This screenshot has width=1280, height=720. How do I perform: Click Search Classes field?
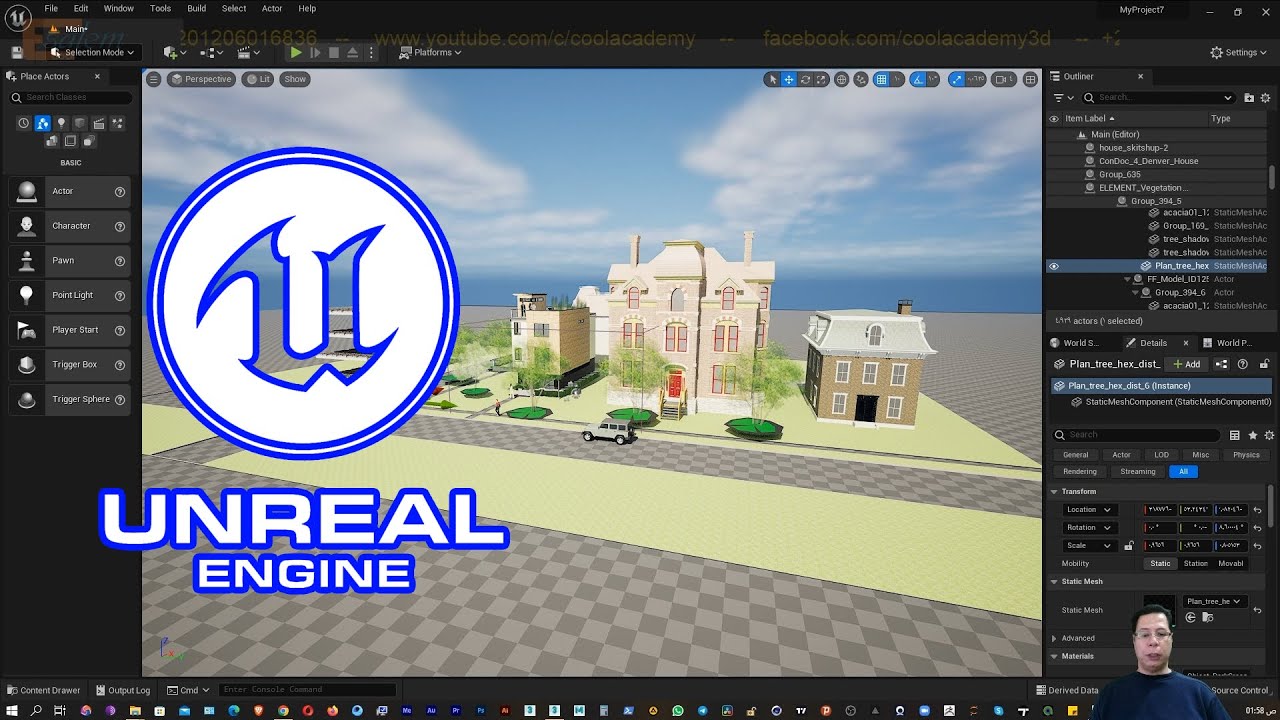pos(71,97)
